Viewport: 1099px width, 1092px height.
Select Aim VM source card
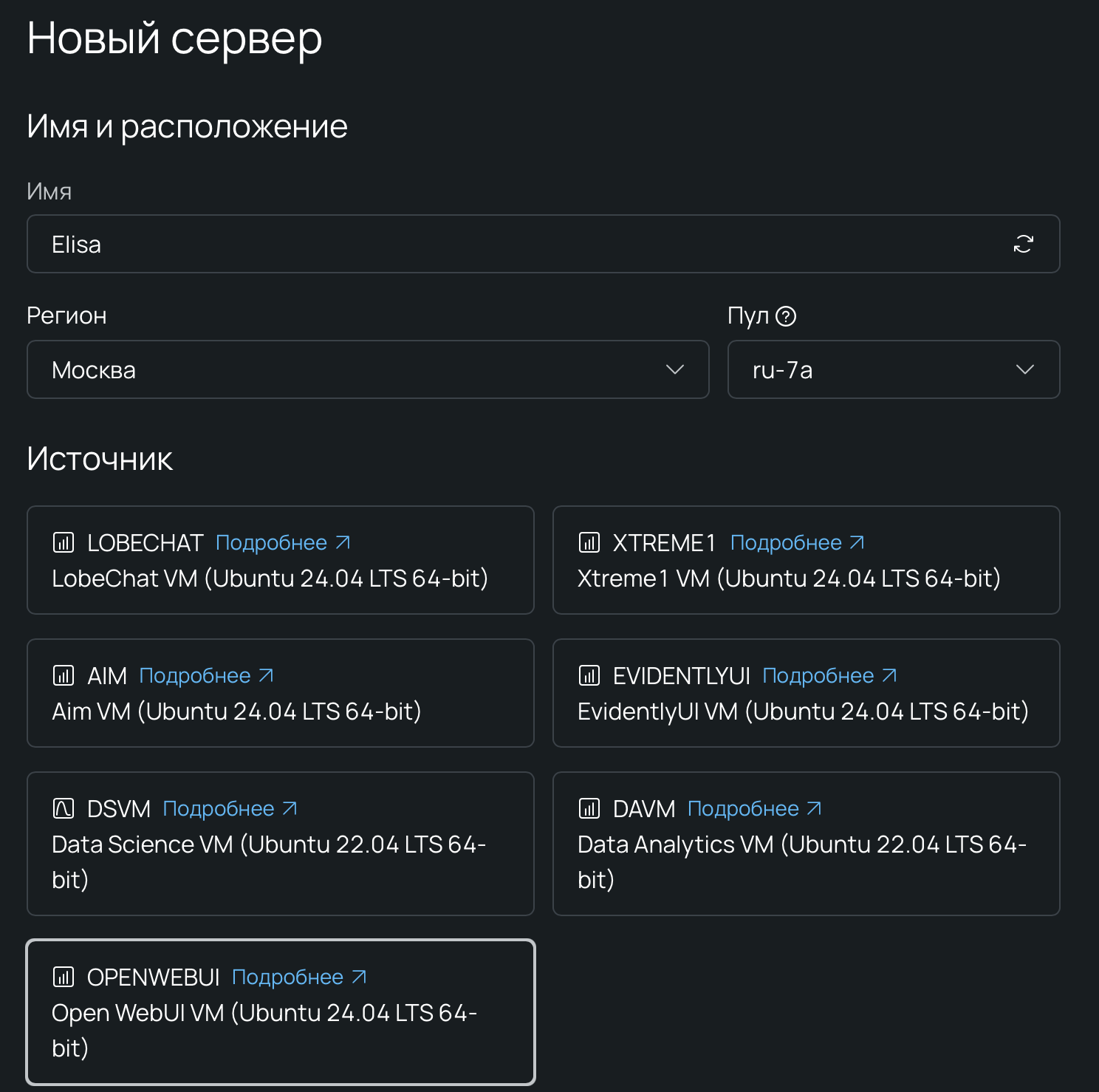[281, 693]
